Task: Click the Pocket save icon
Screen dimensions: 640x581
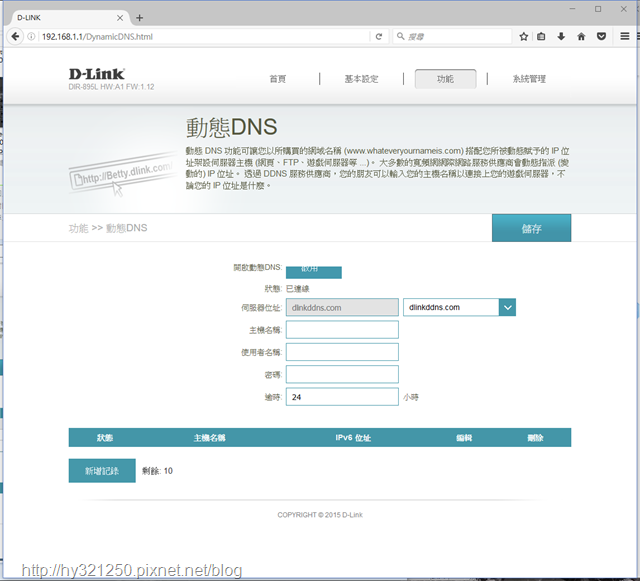Action: [x=601, y=36]
